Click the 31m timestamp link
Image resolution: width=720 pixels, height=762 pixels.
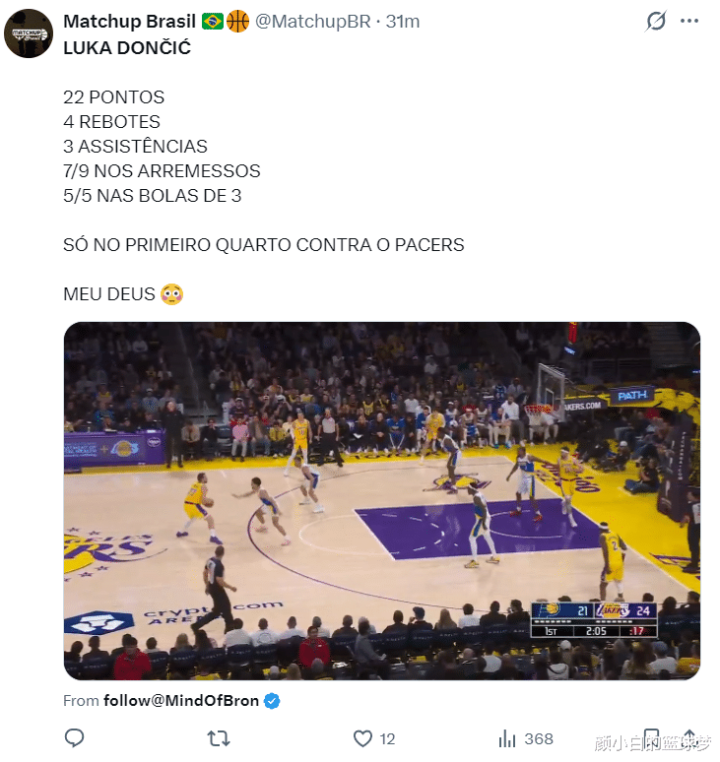pyautogui.click(x=403, y=21)
